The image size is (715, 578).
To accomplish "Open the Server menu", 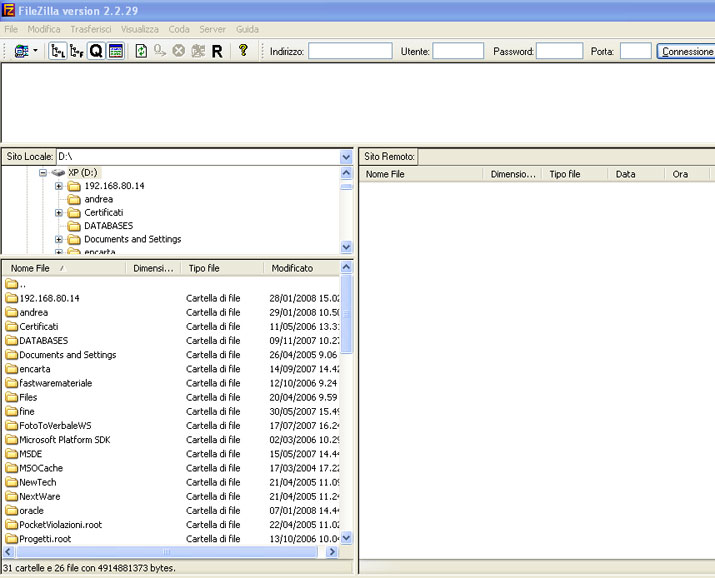I will point(212,29).
